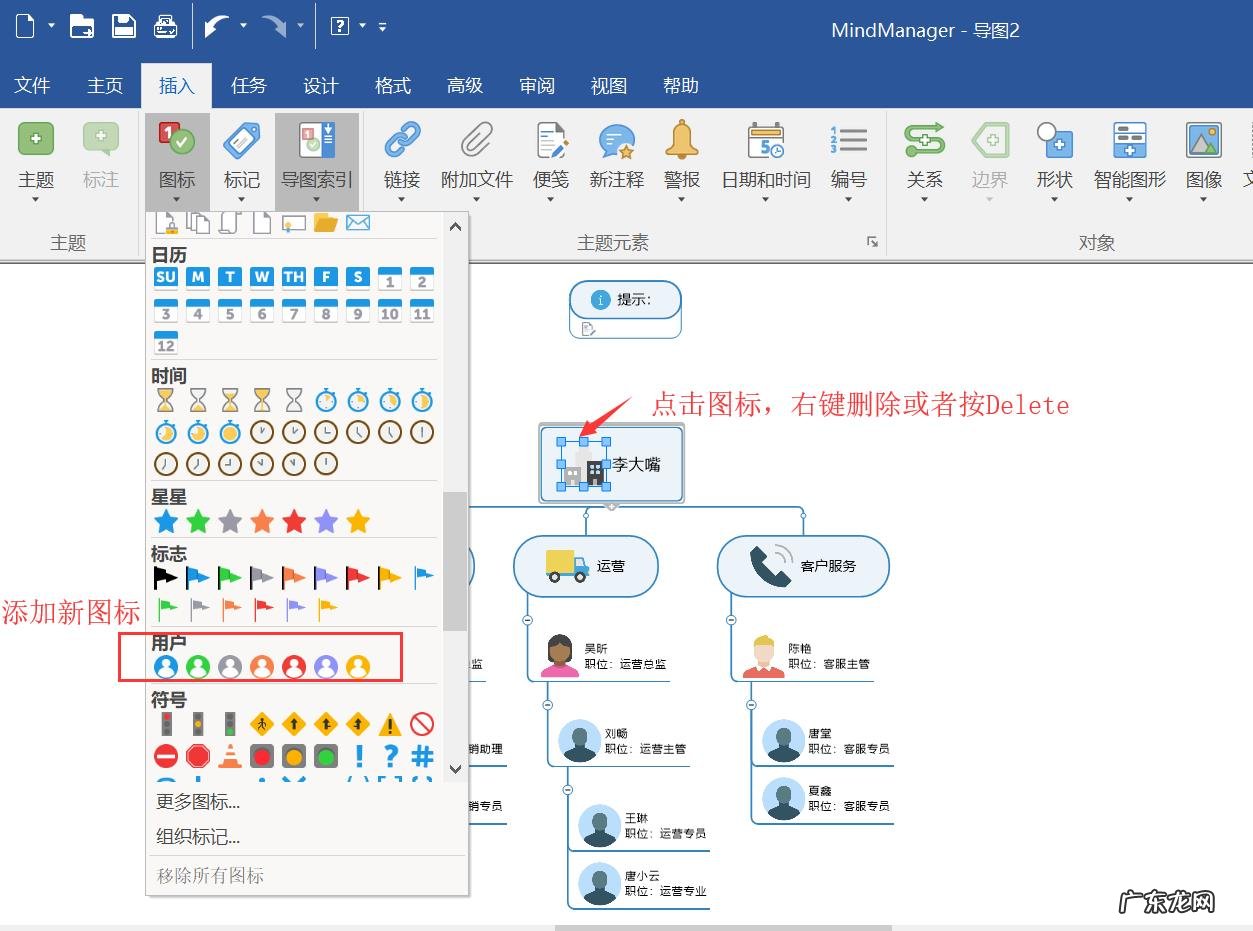Collapse the 客户服务 branch subtopics
The width and height of the screenshot is (1253, 931).
click(731, 620)
